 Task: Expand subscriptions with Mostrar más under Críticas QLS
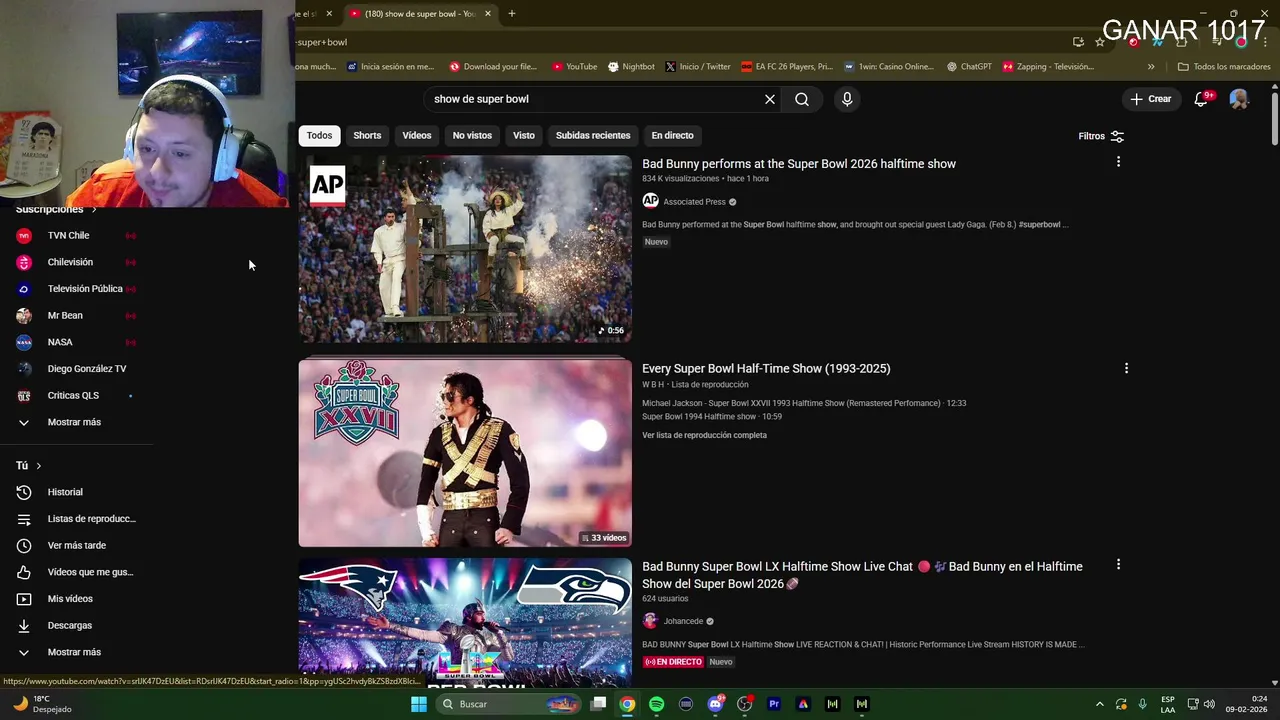click(x=76, y=422)
